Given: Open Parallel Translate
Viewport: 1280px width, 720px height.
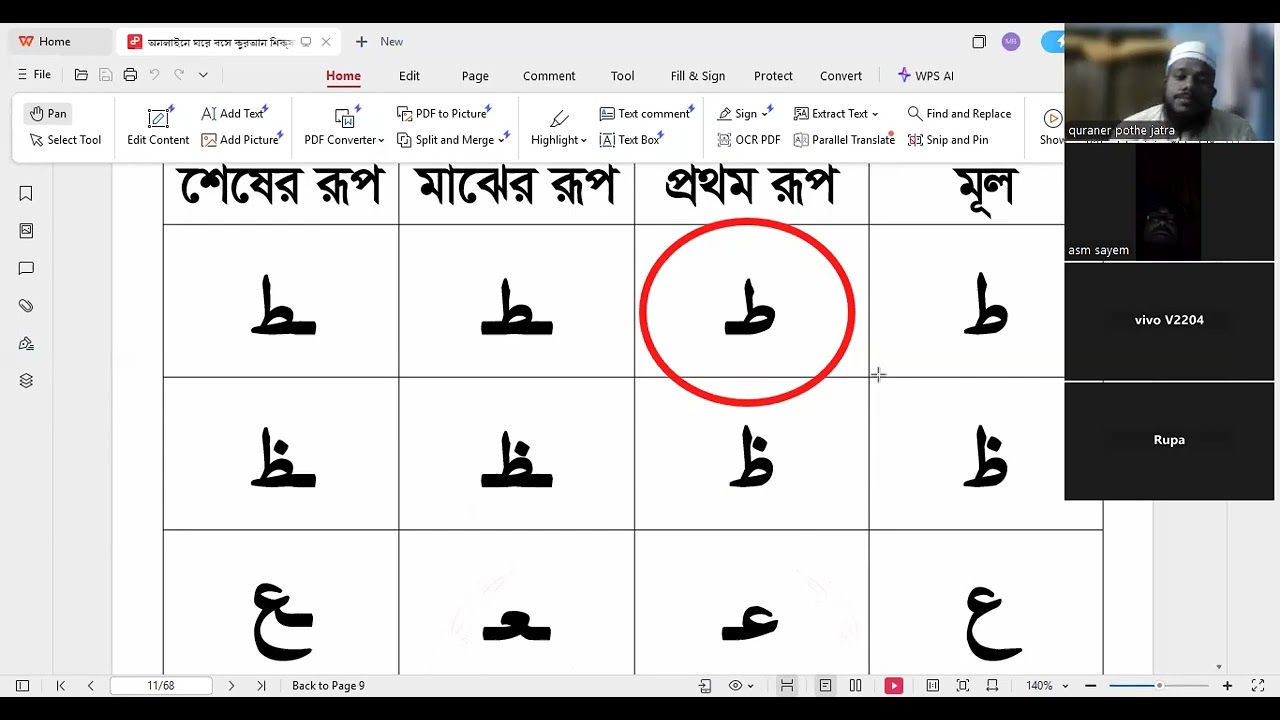Looking at the screenshot, I should pos(844,140).
